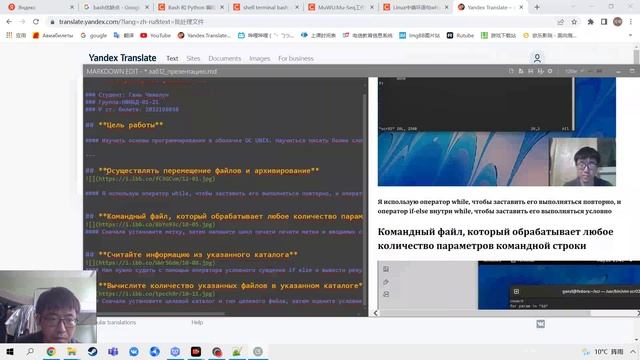Viewport: 640px width, 360px height.
Task: Open zoom percentage dropdown in Markdown Edit
Action: (573, 71)
